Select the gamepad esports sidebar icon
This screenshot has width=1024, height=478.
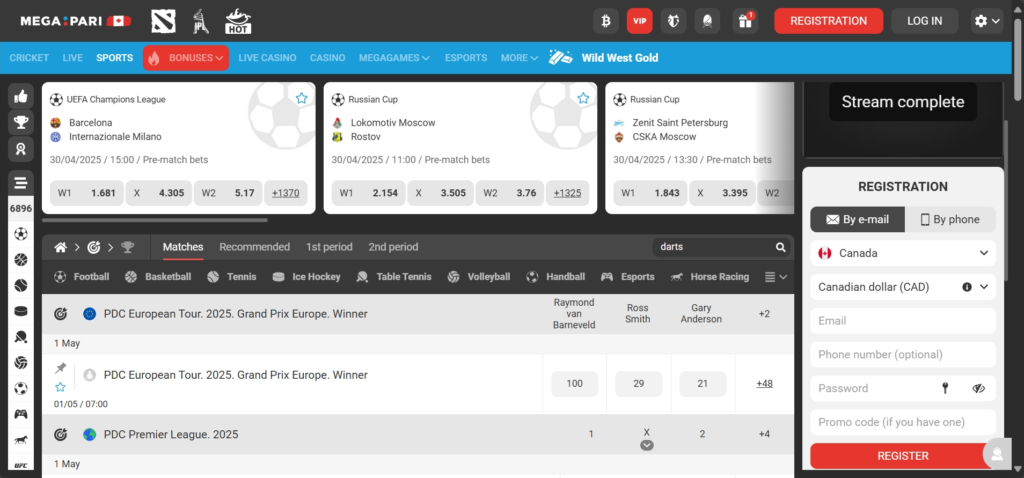click(x=21, y=414)
